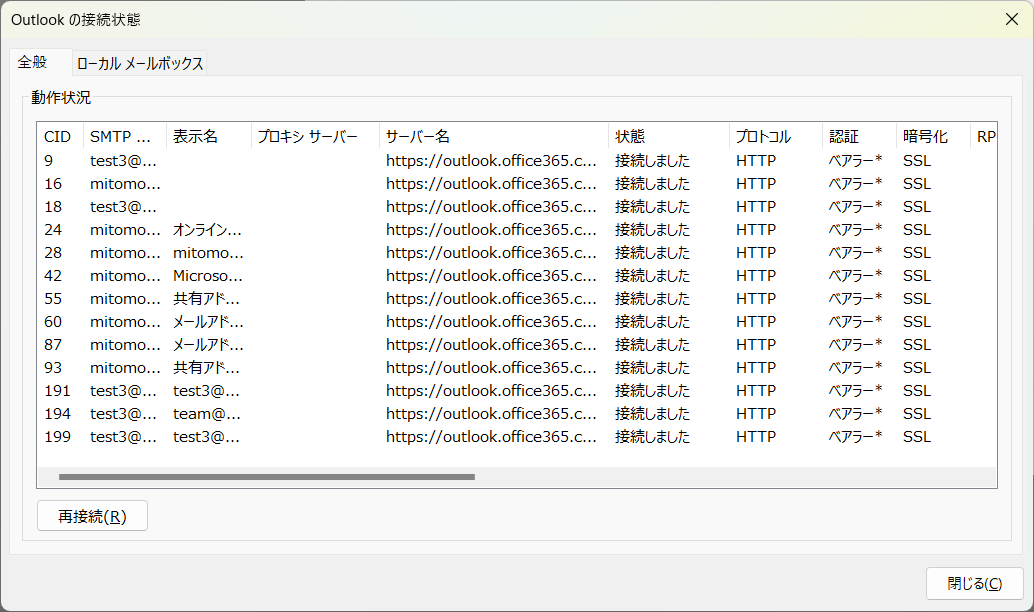Select the row with CID 194
Viewport: 1034px width, 612px height.
pos(517,414)
